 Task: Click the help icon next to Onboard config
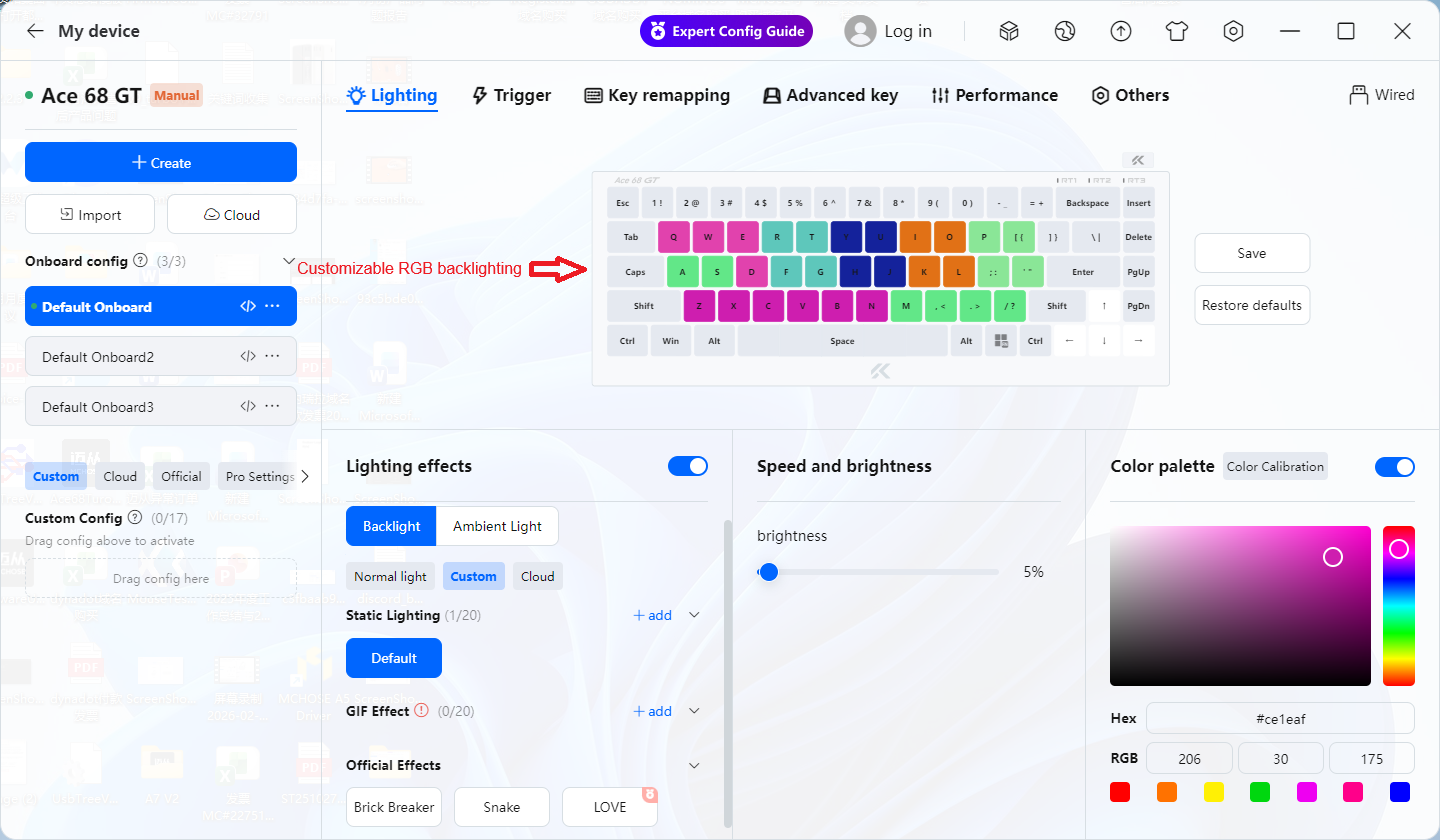(x=140, y=261)
